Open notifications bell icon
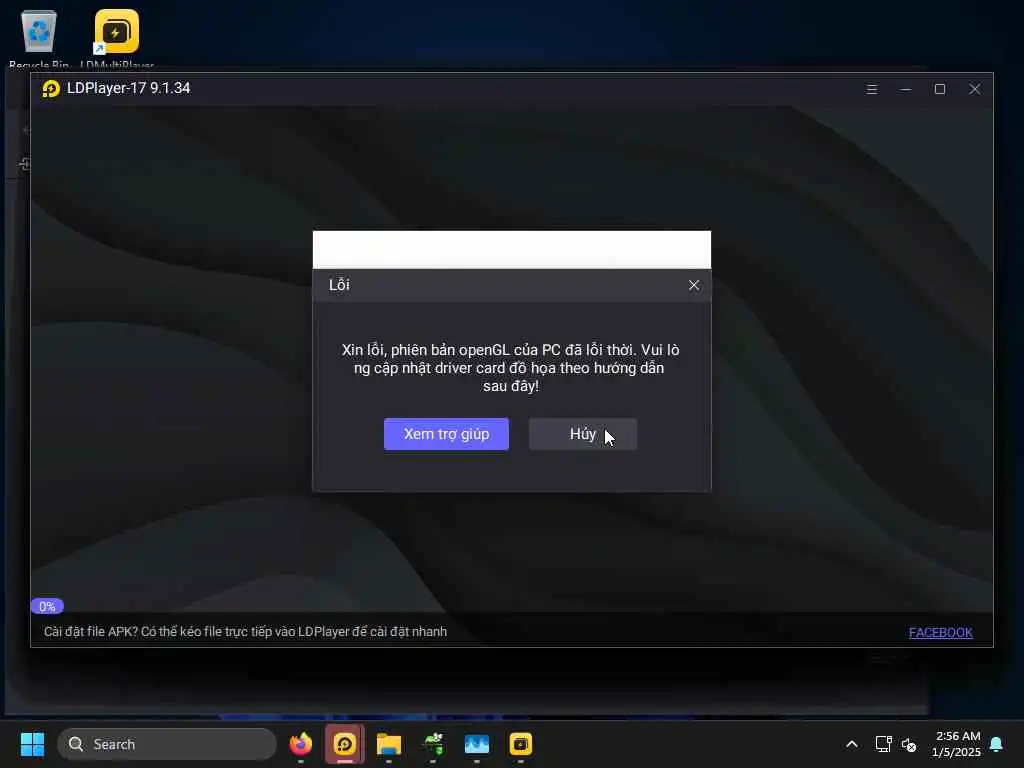Image resolution: width=1024 pixels, height=768 pixels. [997, 744]
